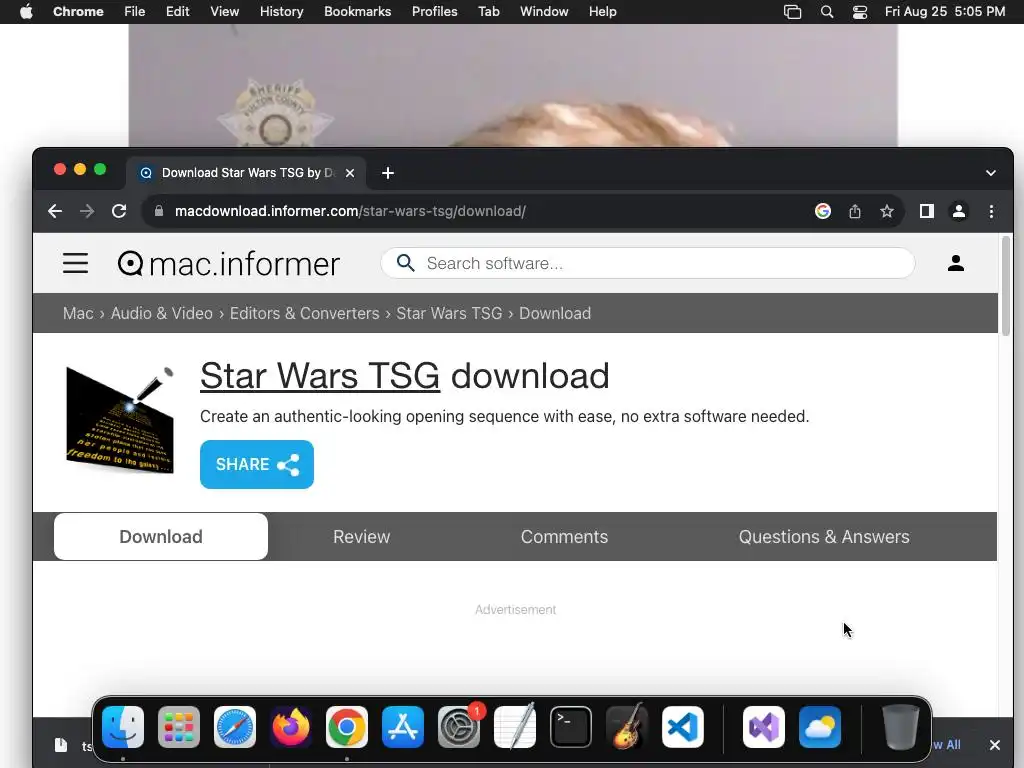This screenshot has height=768, width=1024.
Task: Click Audio & Video breadcrumb link
Action: pos(161,313)
